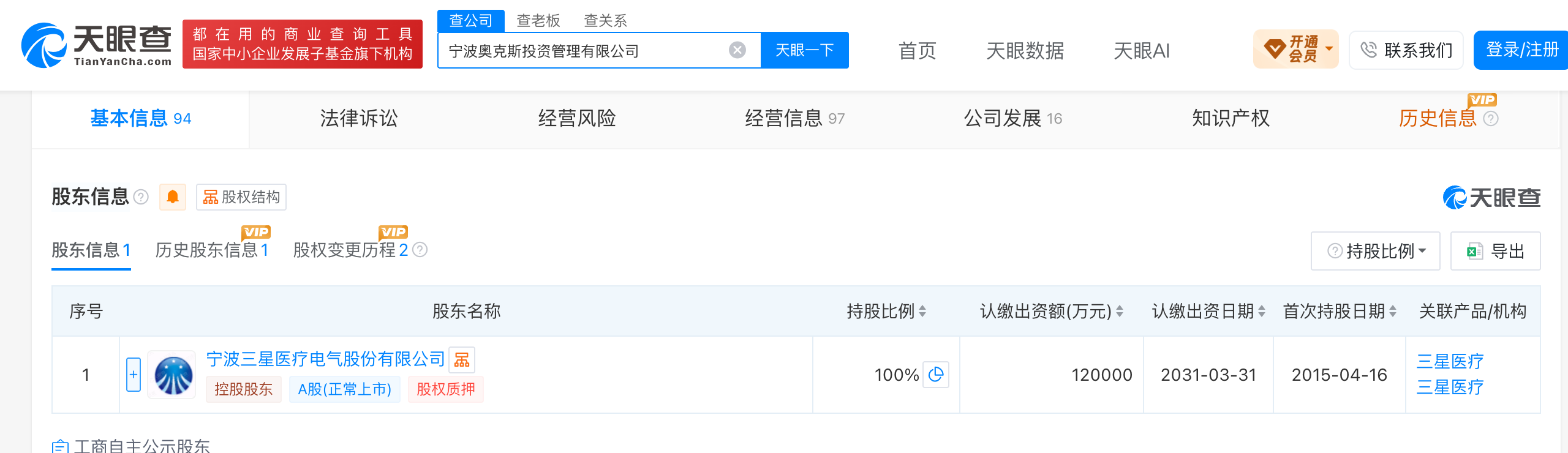Viewport: 1568px width, 453px height.
Task: Open 宁波三星医疗电气股份有限公司 link
Action: (326, 359)
